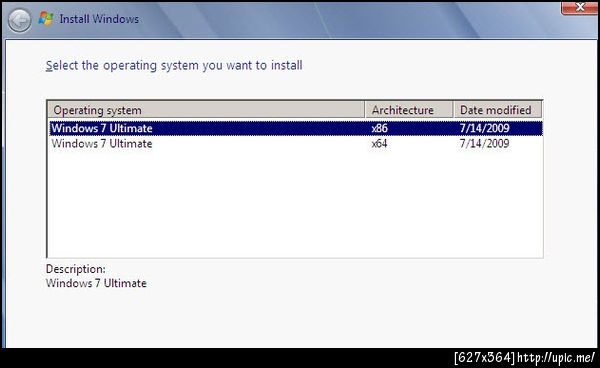
Task: Click the x86 architecture cell
Action: point(380,128)
